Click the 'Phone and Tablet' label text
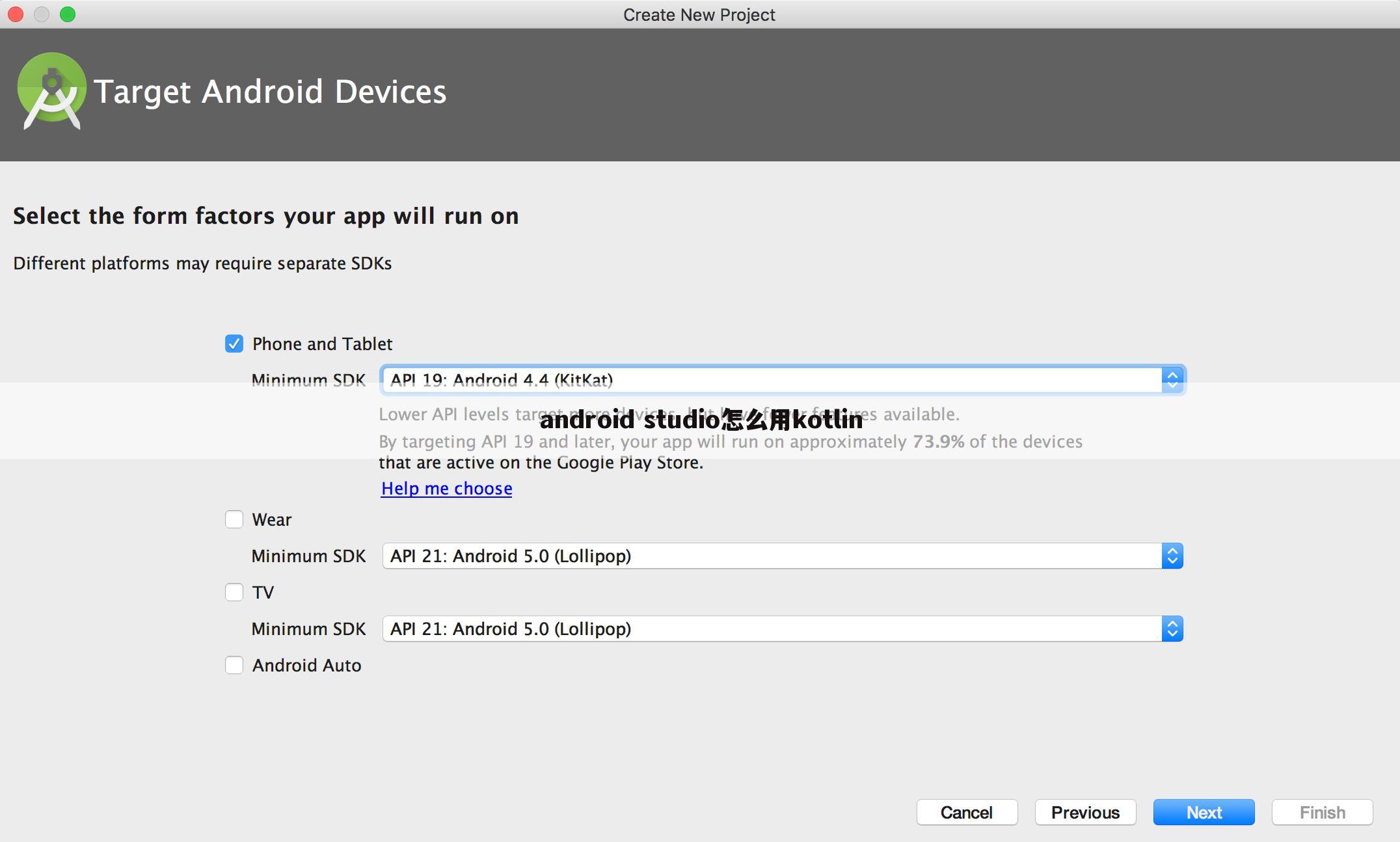This screenshot has width=1400, height=842. tap(322, 344)
